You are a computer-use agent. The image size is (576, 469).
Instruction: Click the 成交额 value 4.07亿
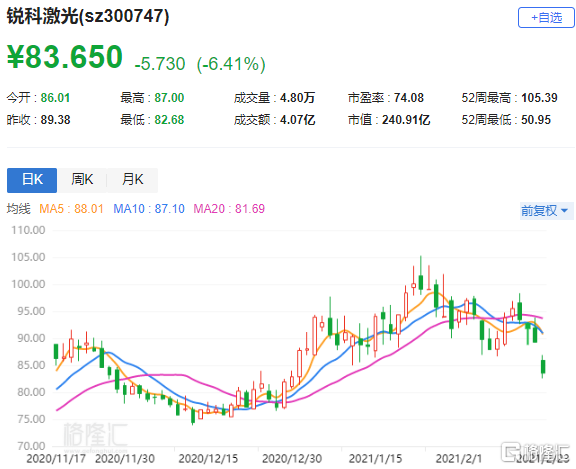(298, 120)
